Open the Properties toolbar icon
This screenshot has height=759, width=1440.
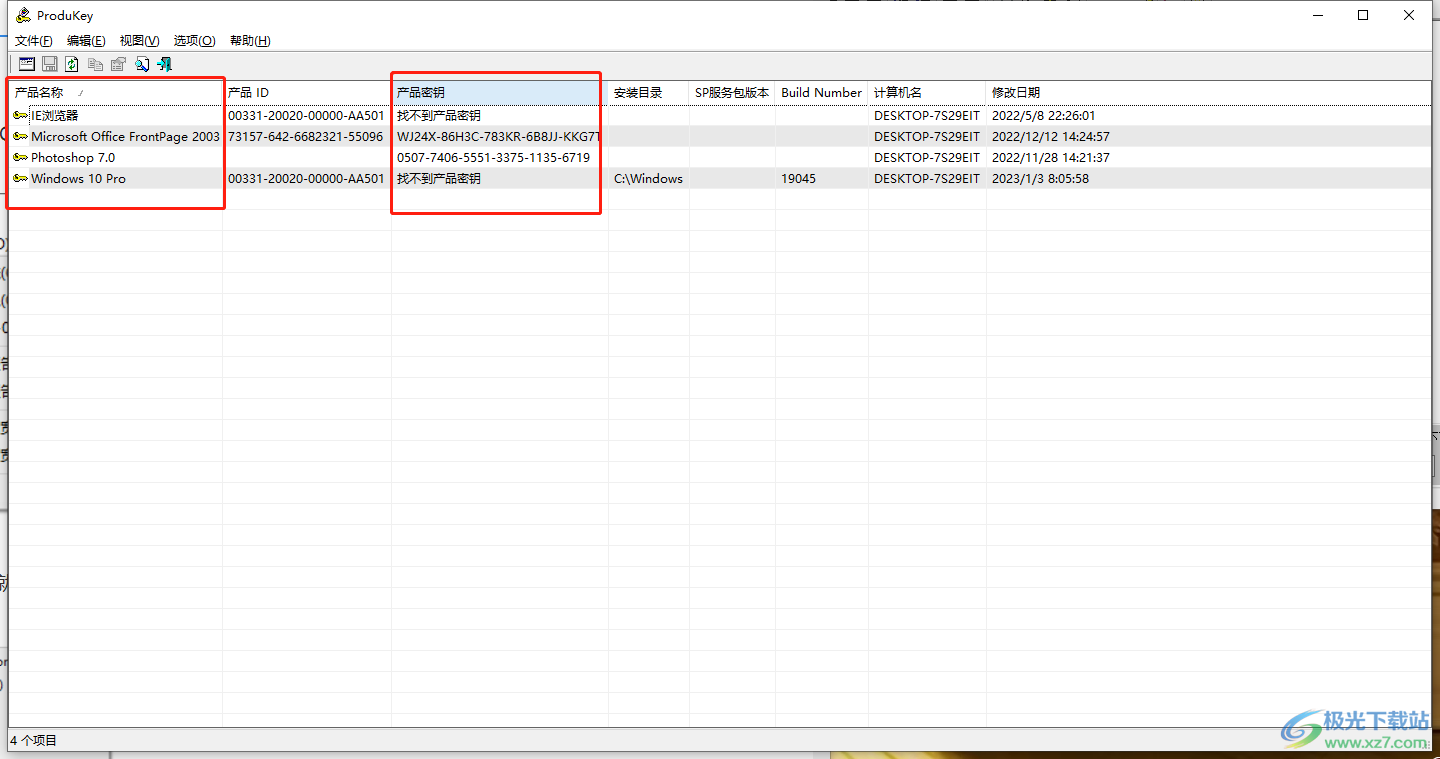pos(118,64)
